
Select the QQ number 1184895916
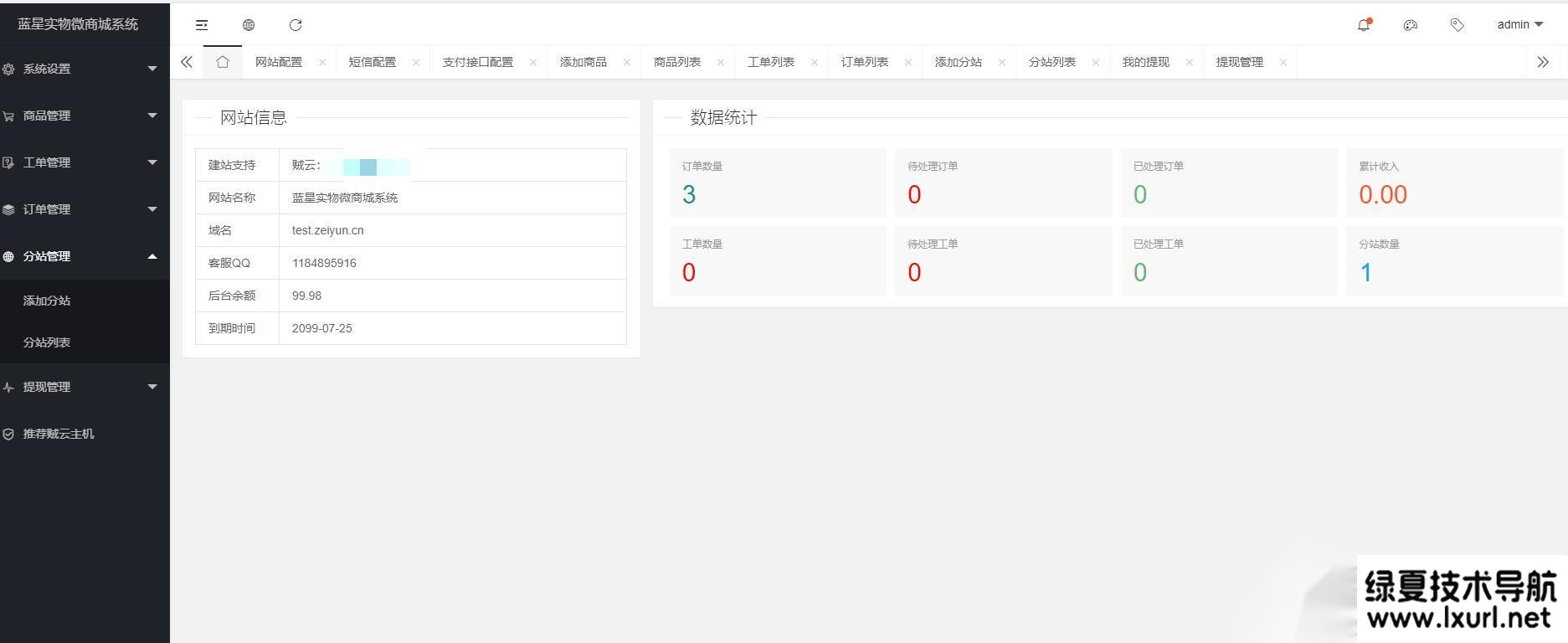coord(324,263)
